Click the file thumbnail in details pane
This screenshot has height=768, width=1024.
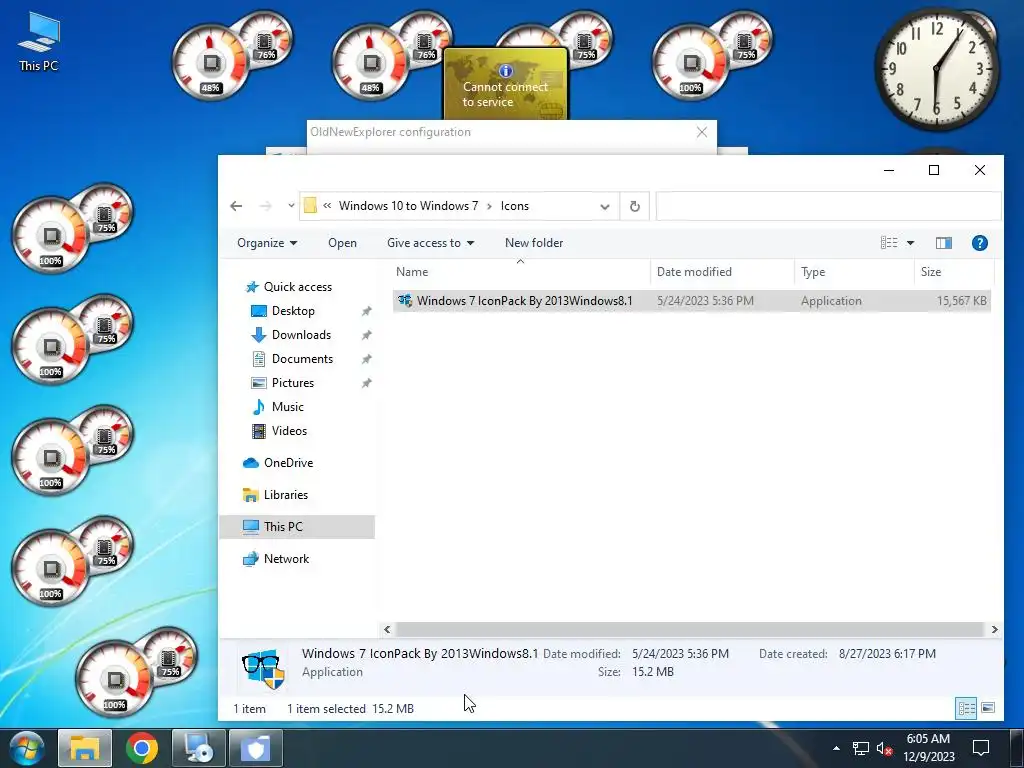click(264, 669)
